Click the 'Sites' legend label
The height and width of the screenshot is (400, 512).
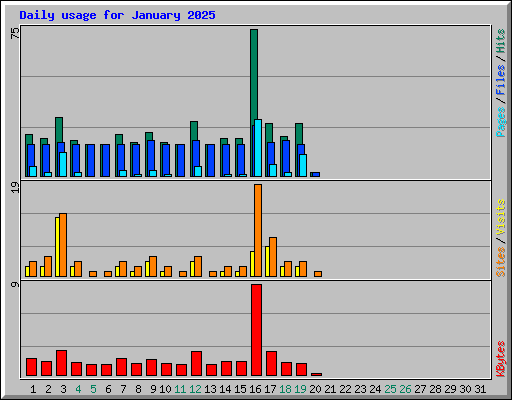(501, 262)
